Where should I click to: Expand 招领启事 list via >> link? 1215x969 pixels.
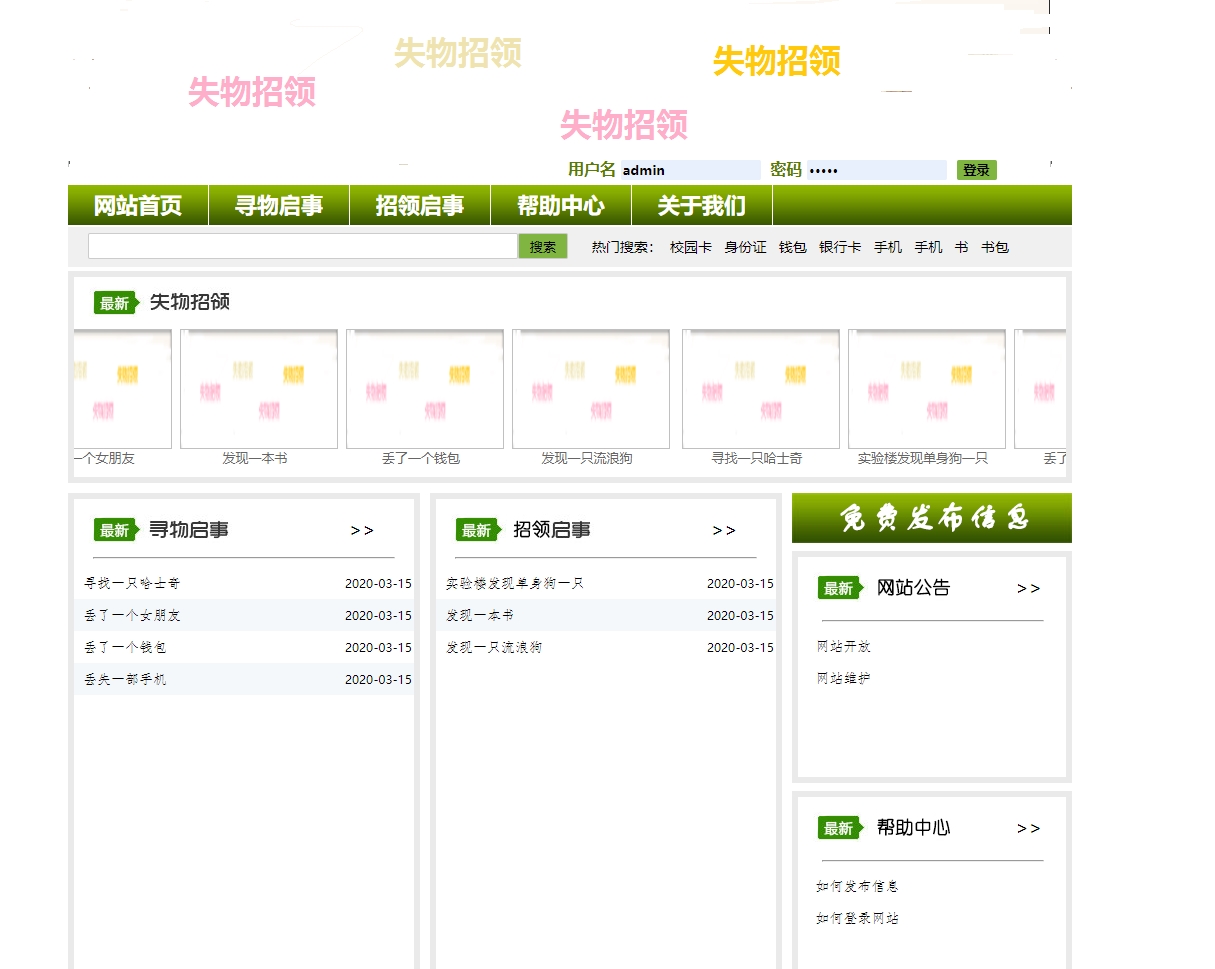pos(724,531)
